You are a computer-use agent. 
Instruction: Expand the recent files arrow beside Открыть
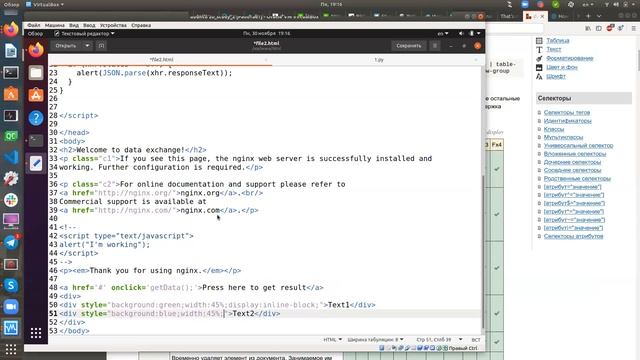click(87, 46)
